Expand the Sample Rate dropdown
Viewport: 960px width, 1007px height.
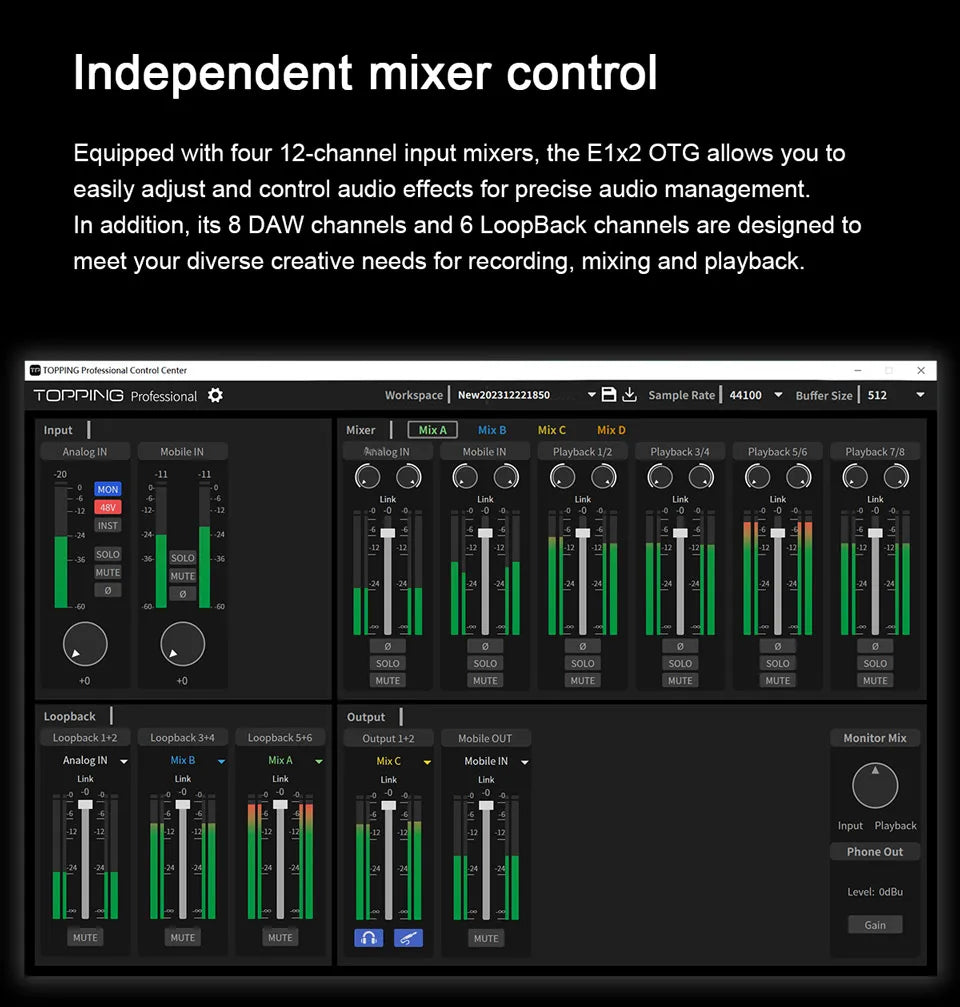coord(778,395)
